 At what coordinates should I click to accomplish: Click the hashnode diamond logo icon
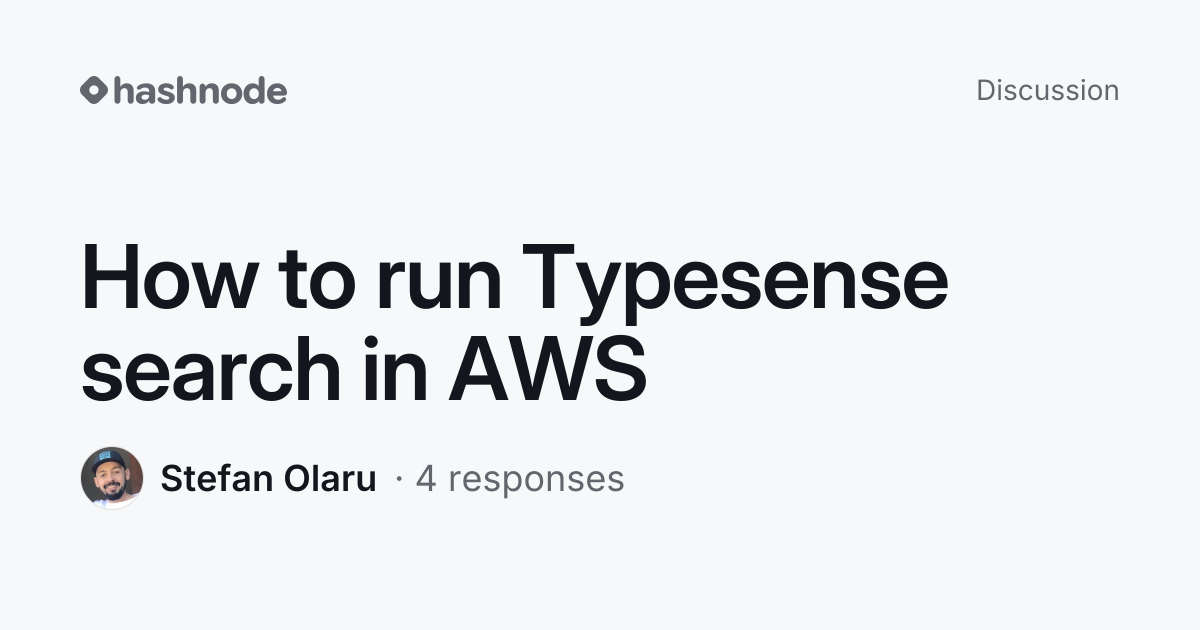[x=93, y=90]
